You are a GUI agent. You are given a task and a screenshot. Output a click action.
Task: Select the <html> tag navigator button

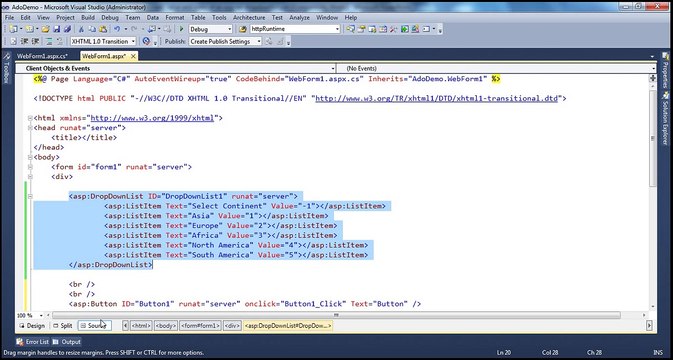pos(141,326)
